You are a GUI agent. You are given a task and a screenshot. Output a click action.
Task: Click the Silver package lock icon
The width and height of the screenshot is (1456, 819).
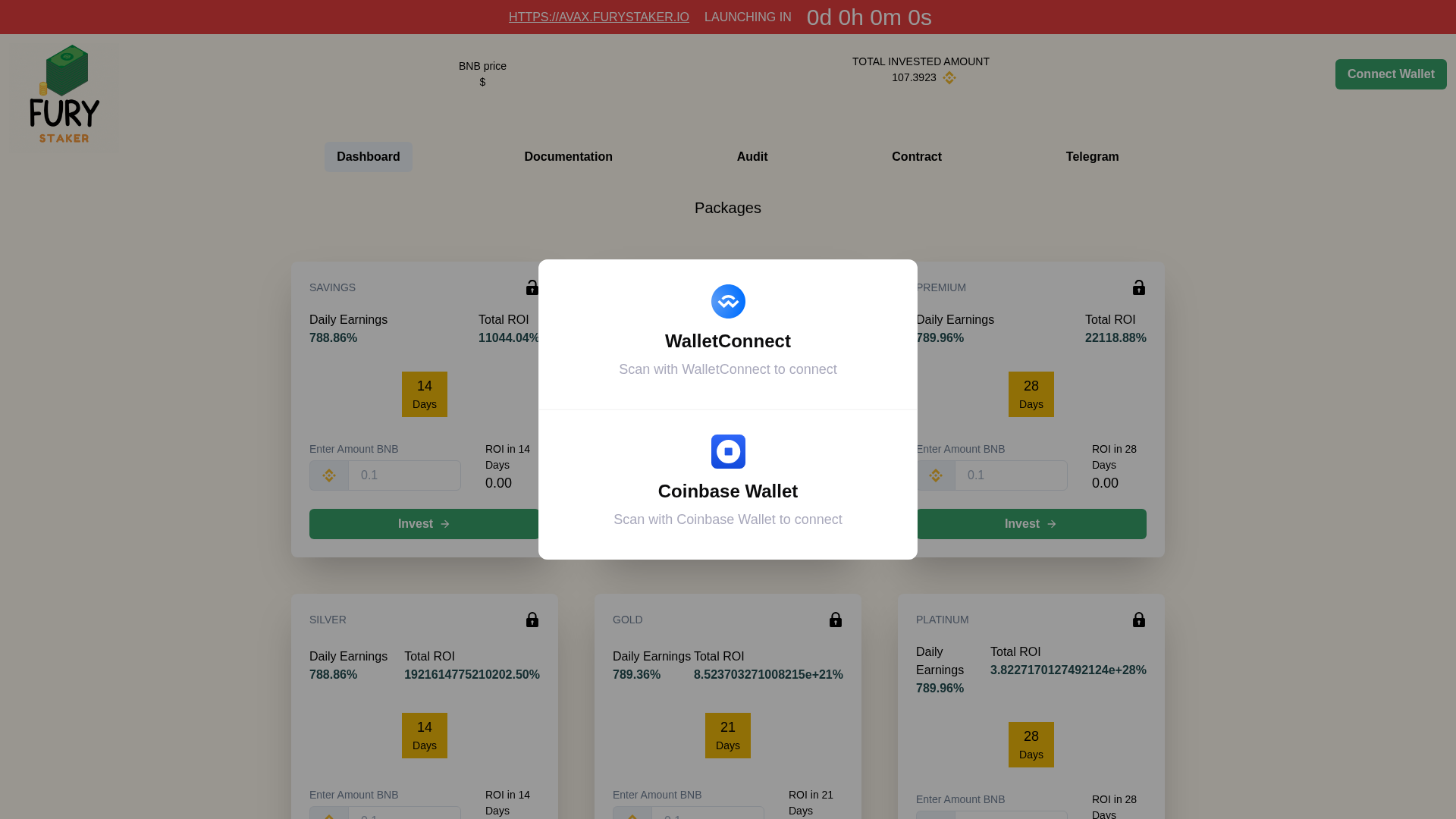point(532,620)
